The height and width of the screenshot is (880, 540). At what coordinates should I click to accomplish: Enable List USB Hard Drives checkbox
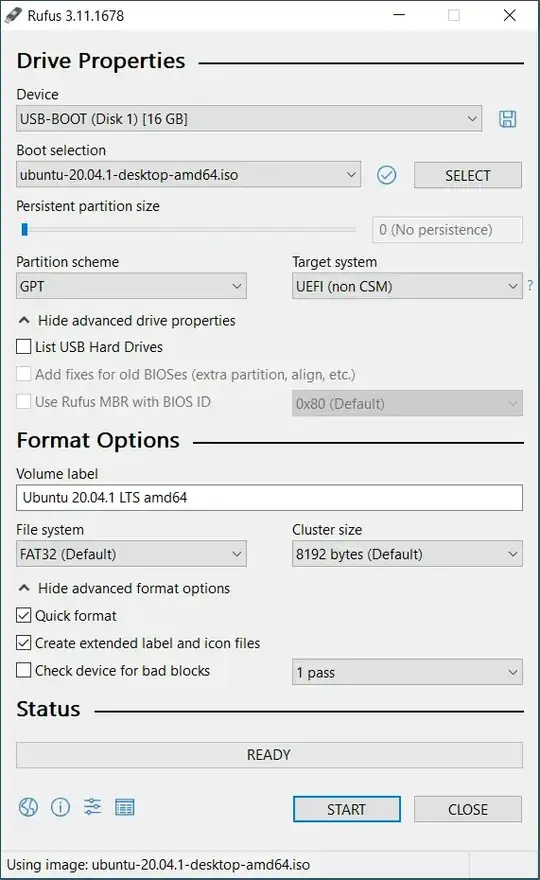click(24, 347)
